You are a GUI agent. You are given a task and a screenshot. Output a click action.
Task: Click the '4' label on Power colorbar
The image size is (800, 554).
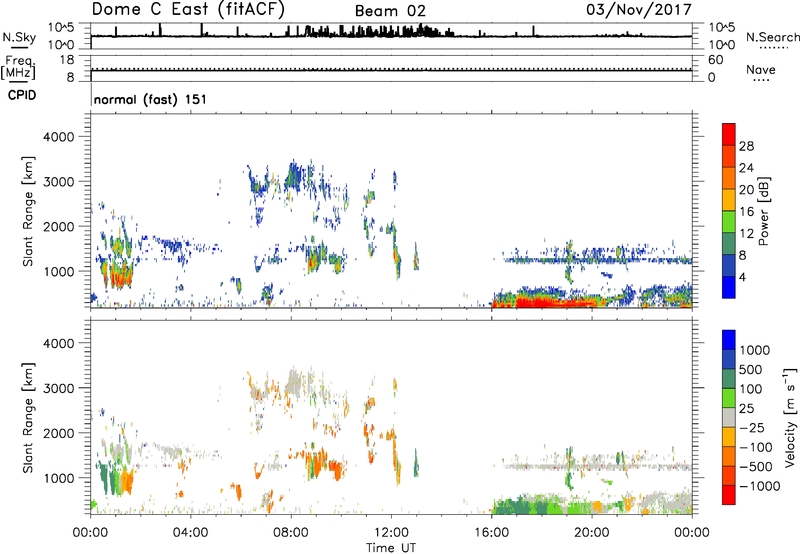pos(742,278)
